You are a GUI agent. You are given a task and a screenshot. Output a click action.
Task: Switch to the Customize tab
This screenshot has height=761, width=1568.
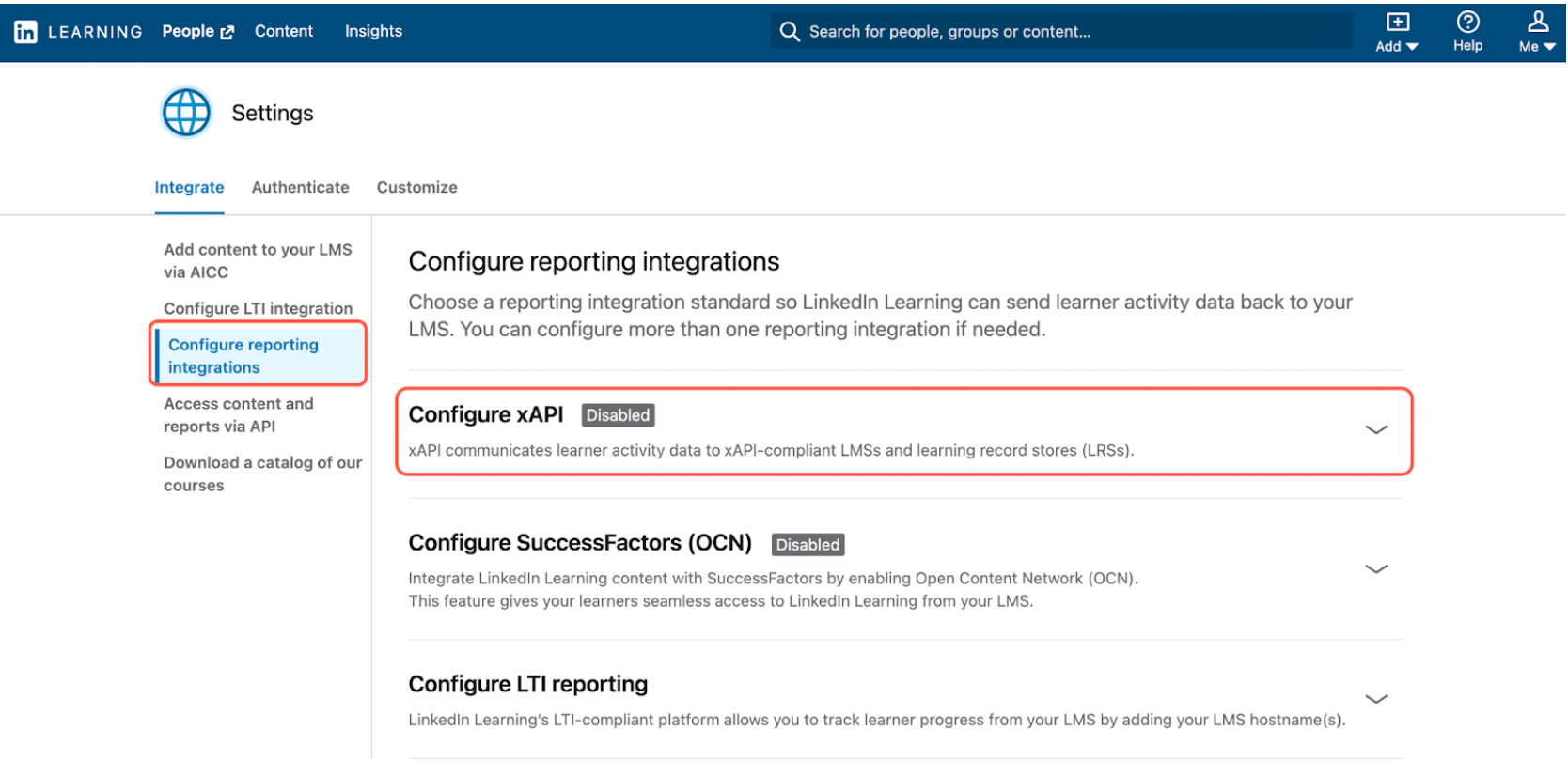pos(416,187)
